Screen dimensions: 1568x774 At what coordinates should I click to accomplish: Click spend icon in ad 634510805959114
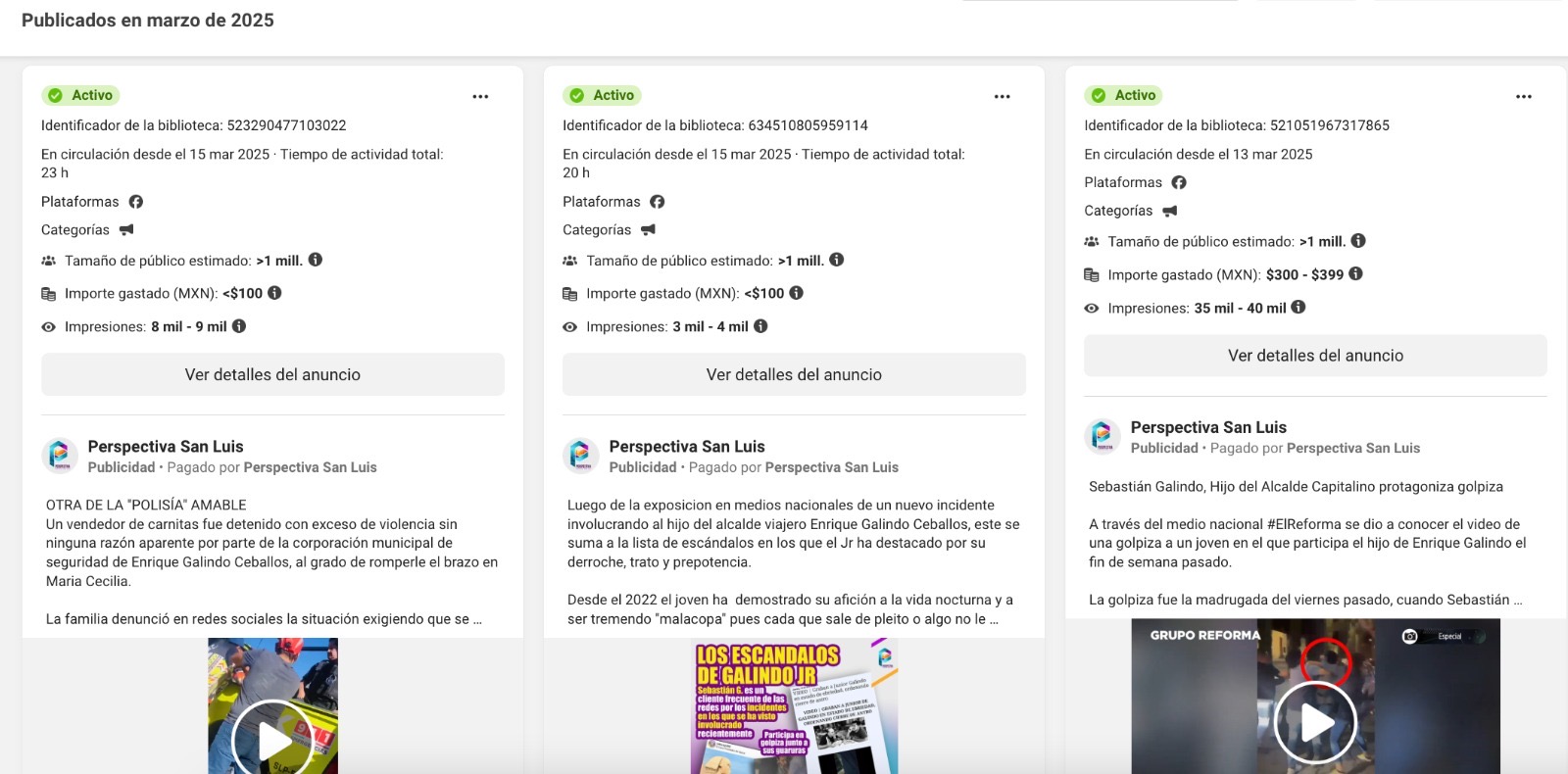569,294
